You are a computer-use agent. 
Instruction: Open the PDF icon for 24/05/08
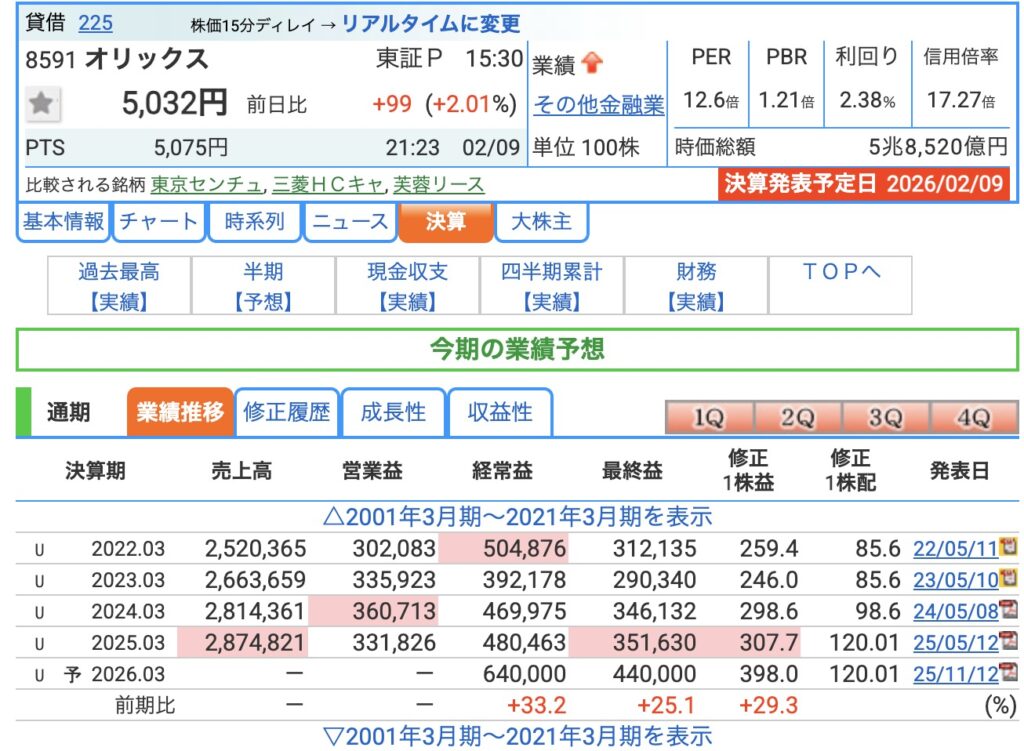(1007, 609)
